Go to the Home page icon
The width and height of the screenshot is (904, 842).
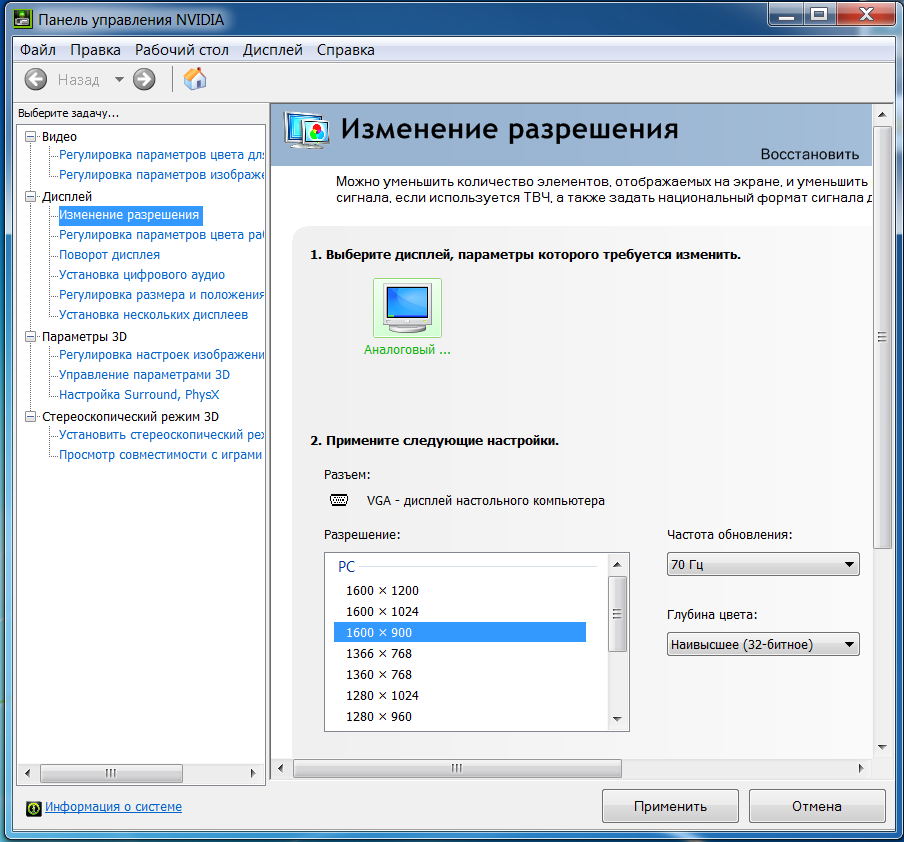pos(195,79)
